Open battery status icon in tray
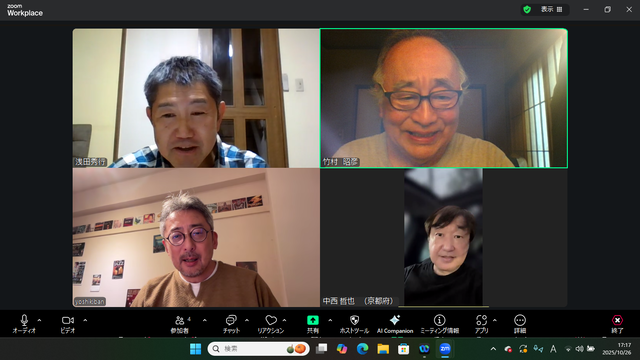640x360 pixels. (x=591, y=349)
